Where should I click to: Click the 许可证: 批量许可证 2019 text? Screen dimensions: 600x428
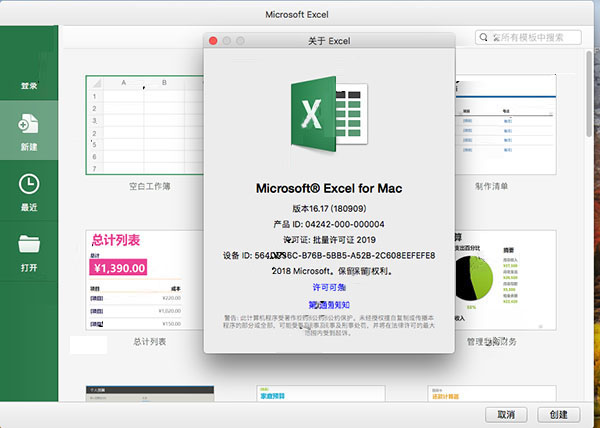tap(329, 240)
